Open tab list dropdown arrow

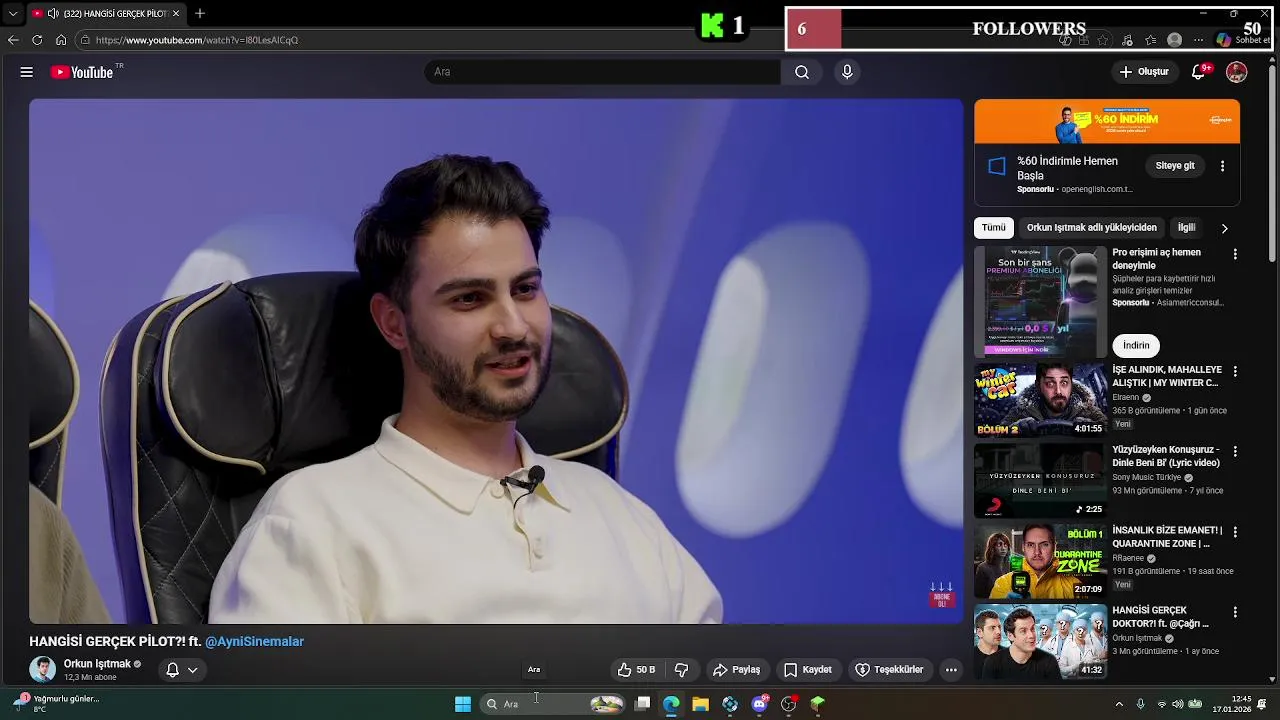coord(12,14)
